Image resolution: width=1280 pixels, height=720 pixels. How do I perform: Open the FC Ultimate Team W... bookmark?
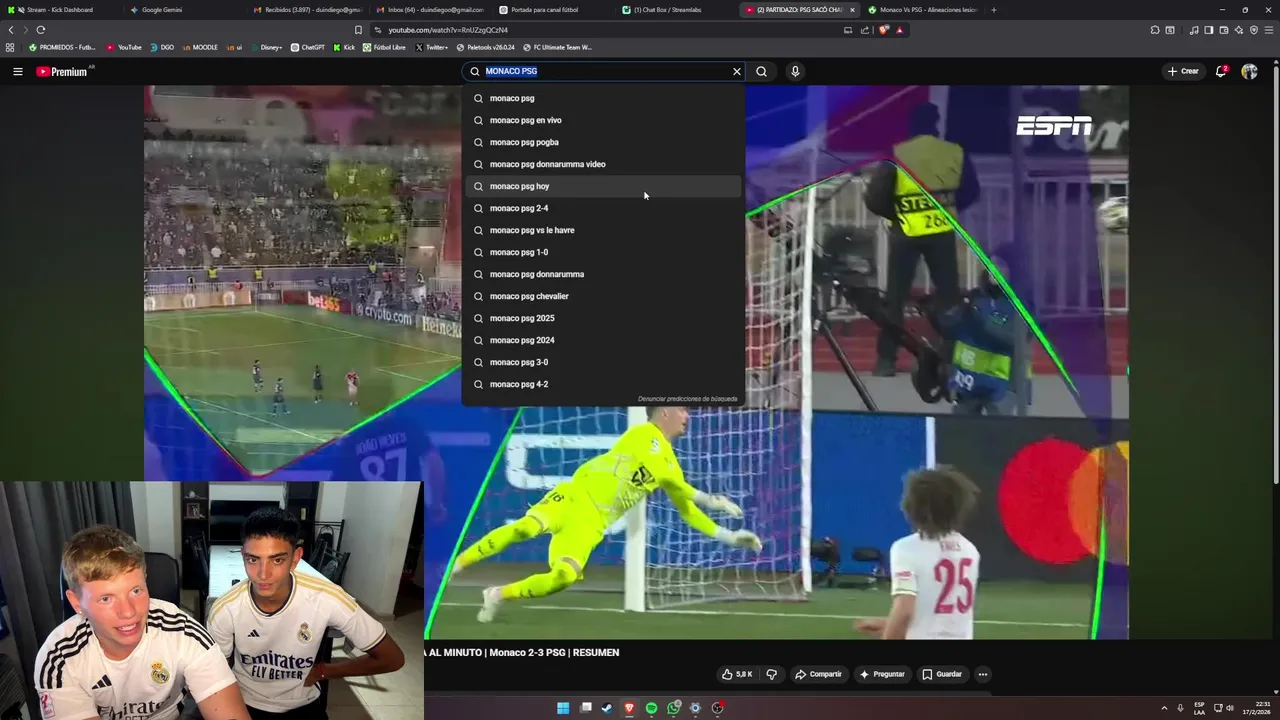tap(557, 47)
